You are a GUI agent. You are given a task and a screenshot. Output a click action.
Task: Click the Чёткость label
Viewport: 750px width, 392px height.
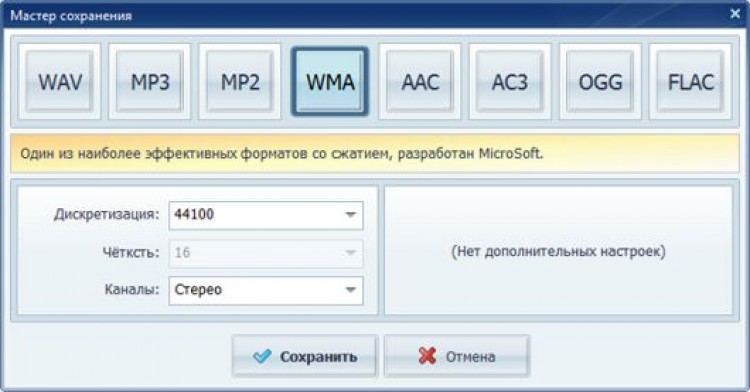(131, 252)
